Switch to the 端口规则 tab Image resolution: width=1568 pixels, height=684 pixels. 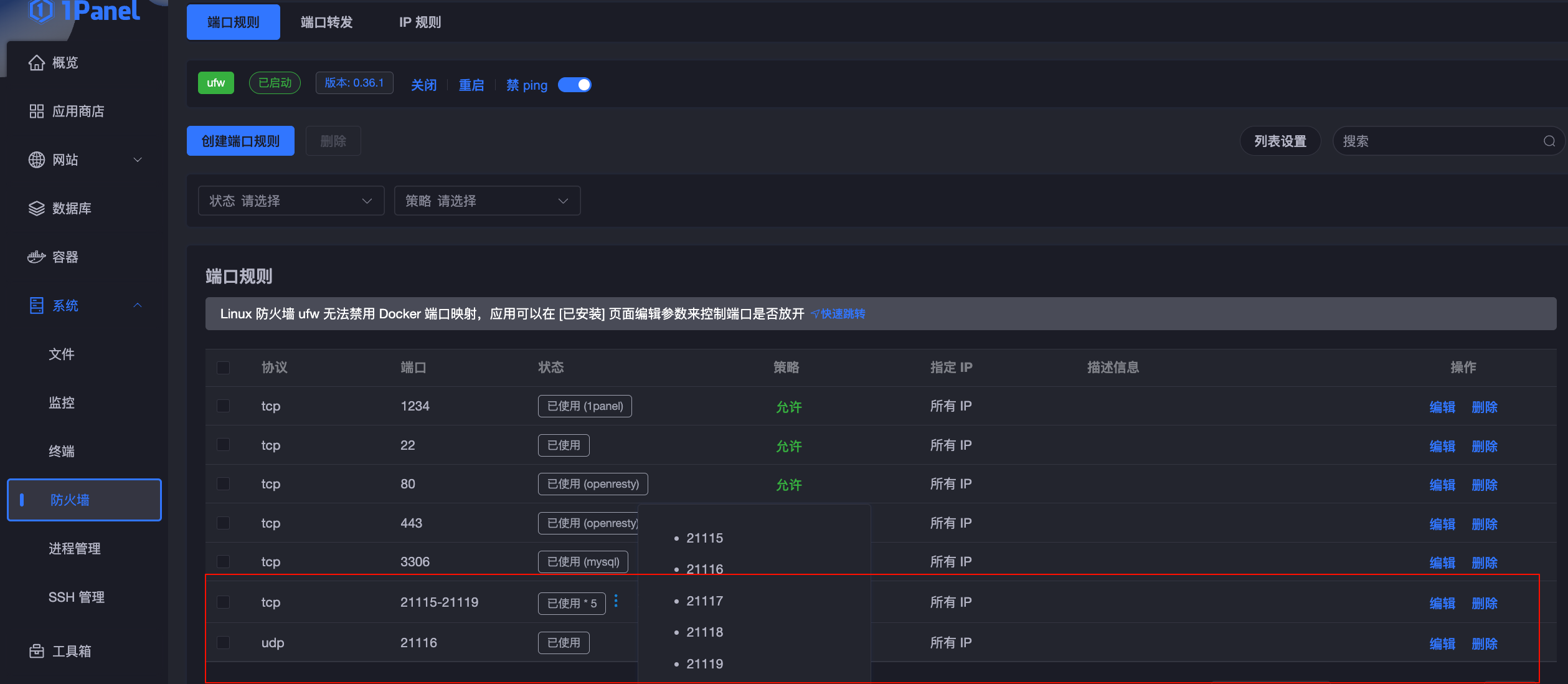coord(234,22)
